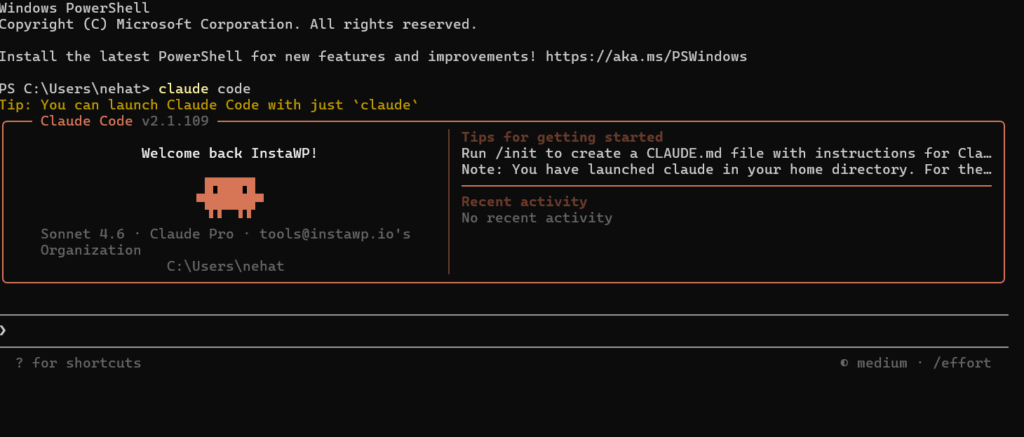This screenshot has width=1024, height=437.
Task: Click the 'Copyright (C) Microsoft Corporation' line
Action: pos(238,25)
